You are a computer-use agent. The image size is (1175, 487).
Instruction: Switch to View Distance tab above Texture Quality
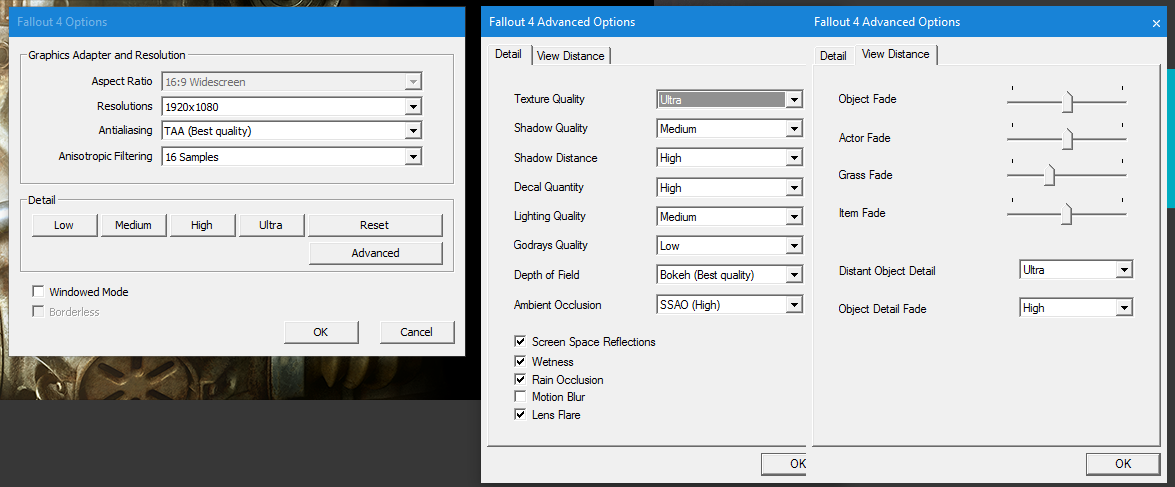[x=571, y=55]
